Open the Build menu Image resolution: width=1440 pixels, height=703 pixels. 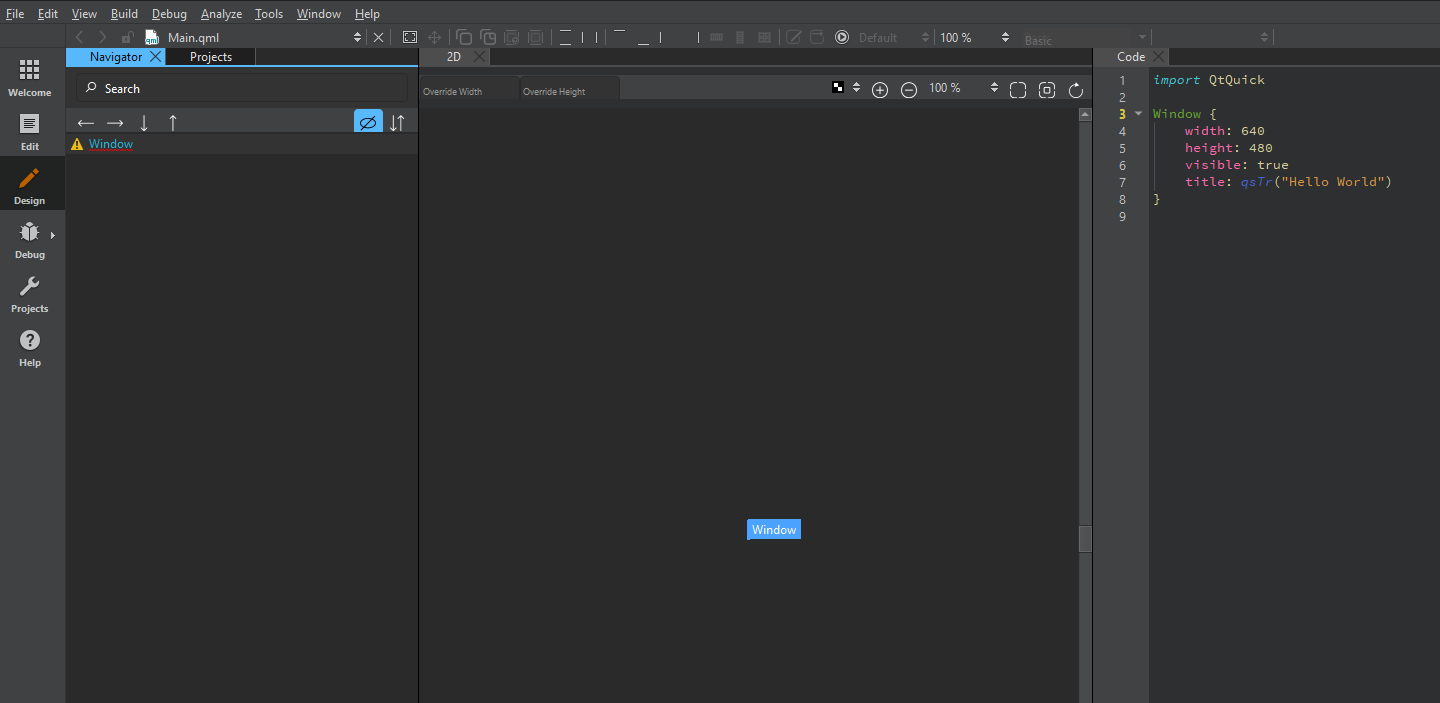pos(124,14)
